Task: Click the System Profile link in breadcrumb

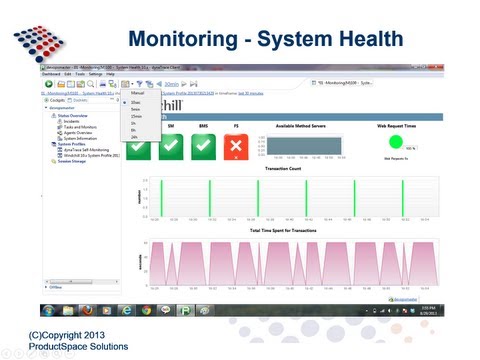Action: point(188,93)
